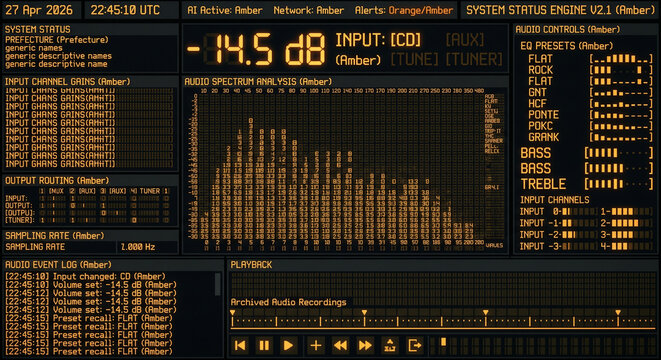
Task: Click the channel 4- level meter
Action: [631, 246]
